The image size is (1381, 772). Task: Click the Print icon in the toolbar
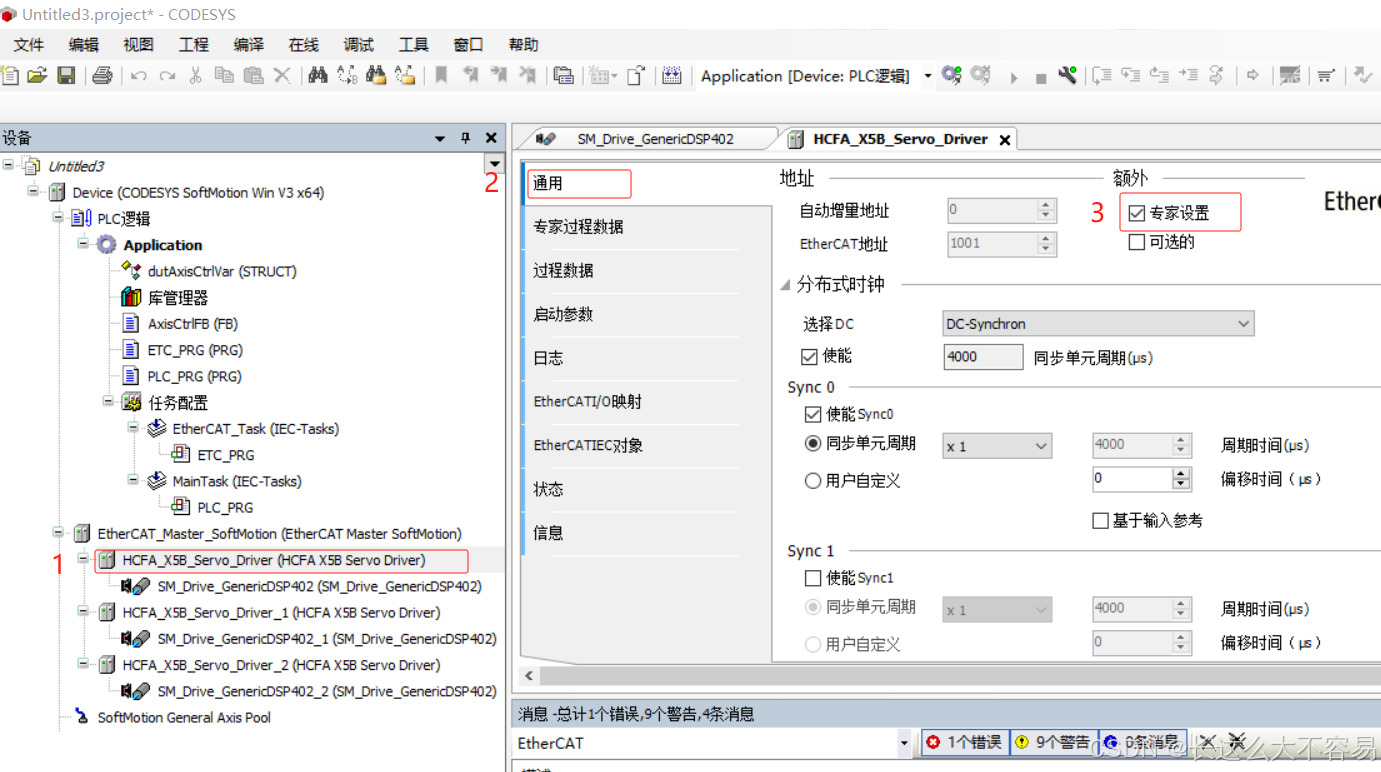pyautogui.click(x=104, y=75)
